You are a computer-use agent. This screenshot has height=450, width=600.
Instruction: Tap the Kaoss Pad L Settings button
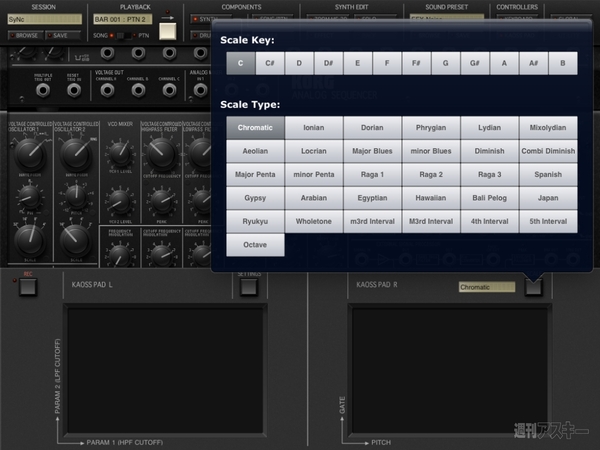click(249, 287)
